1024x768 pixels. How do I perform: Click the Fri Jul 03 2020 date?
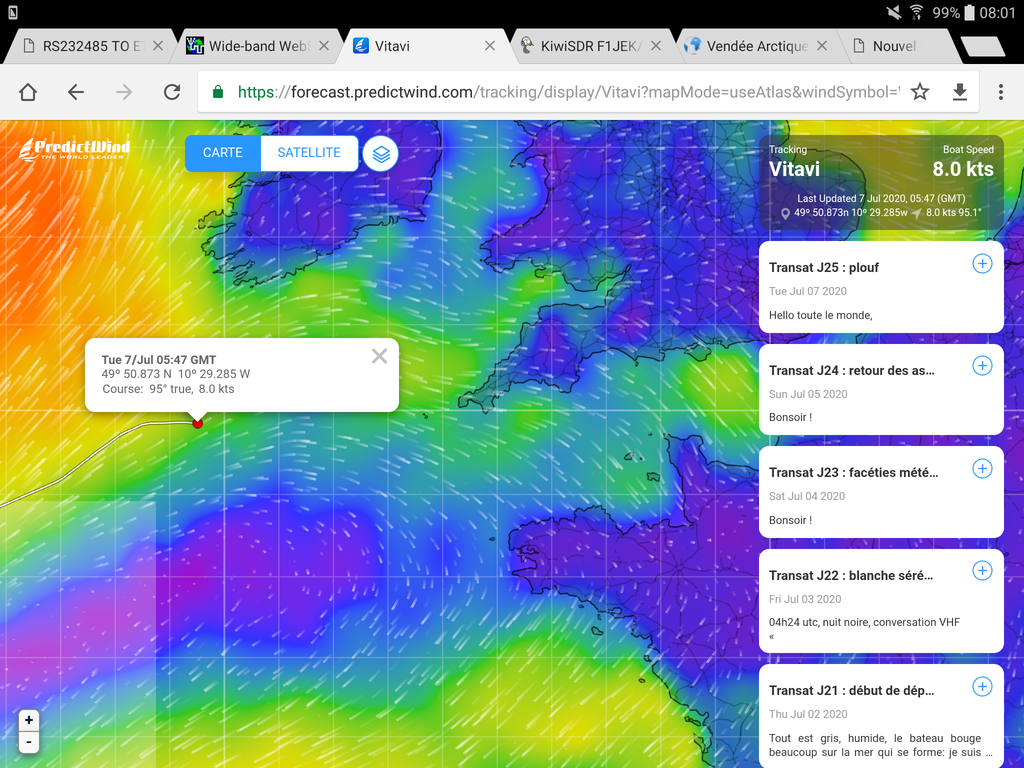click(x=805, y=599)
